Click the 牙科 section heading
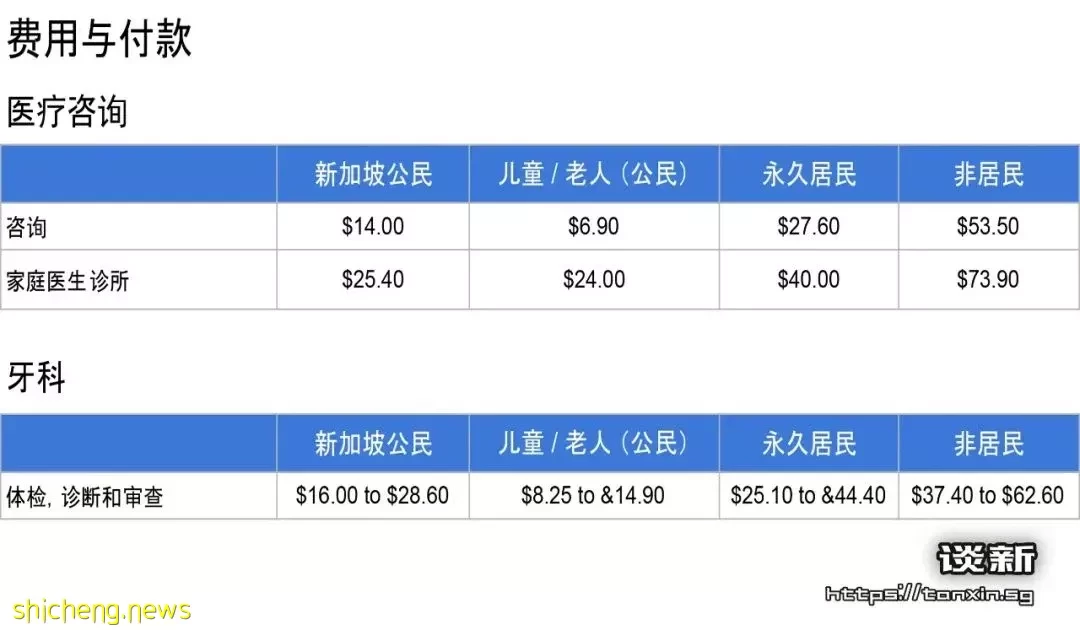The height and width of the screenshot is (630, 1080). pyautogui.click(x=36, y=377)
